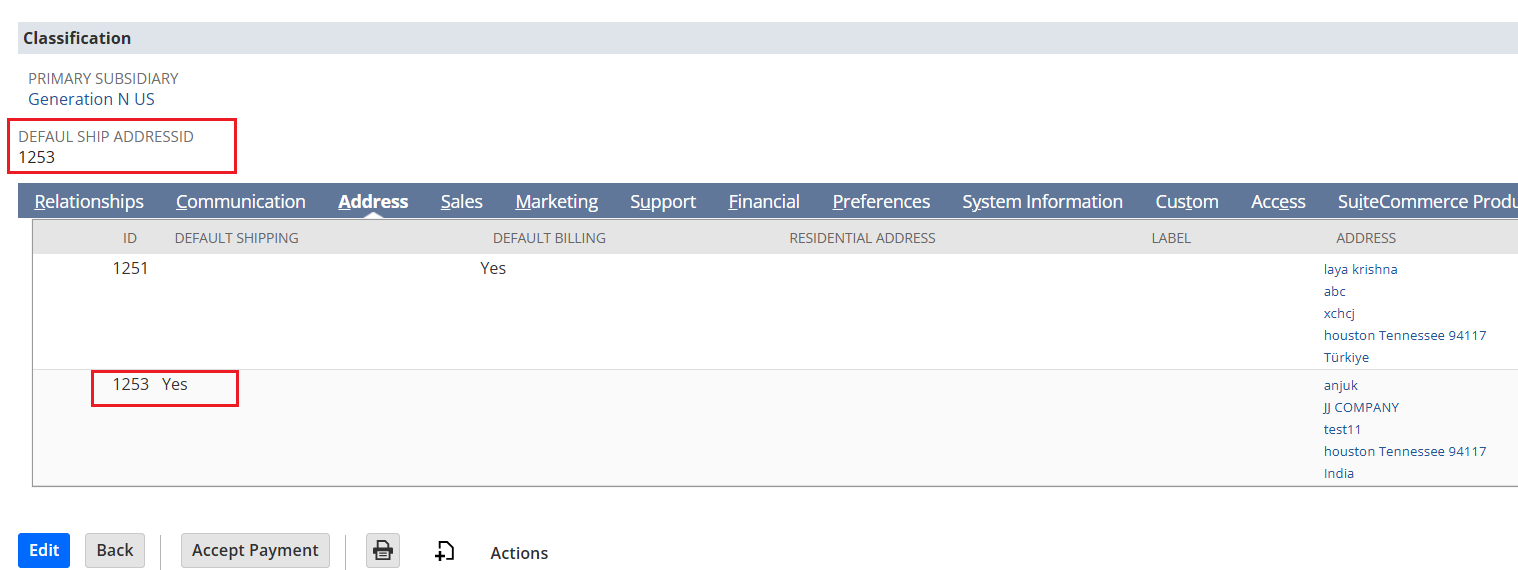This screenshot has height=570, width=1518.
Task: Open the Marketing tab
Action: pyautogui.click(x=556, y=202)
